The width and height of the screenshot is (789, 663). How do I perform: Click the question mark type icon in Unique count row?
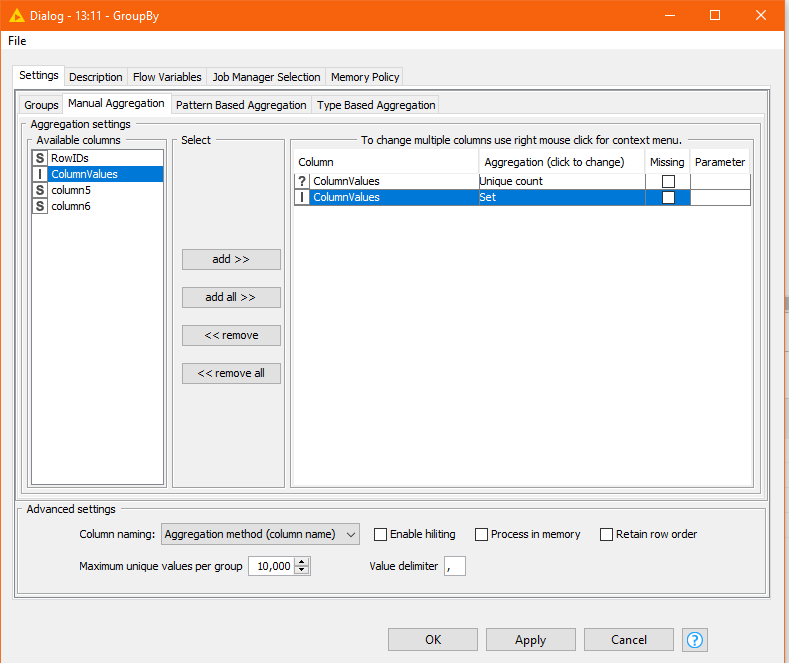coord(302,181)
